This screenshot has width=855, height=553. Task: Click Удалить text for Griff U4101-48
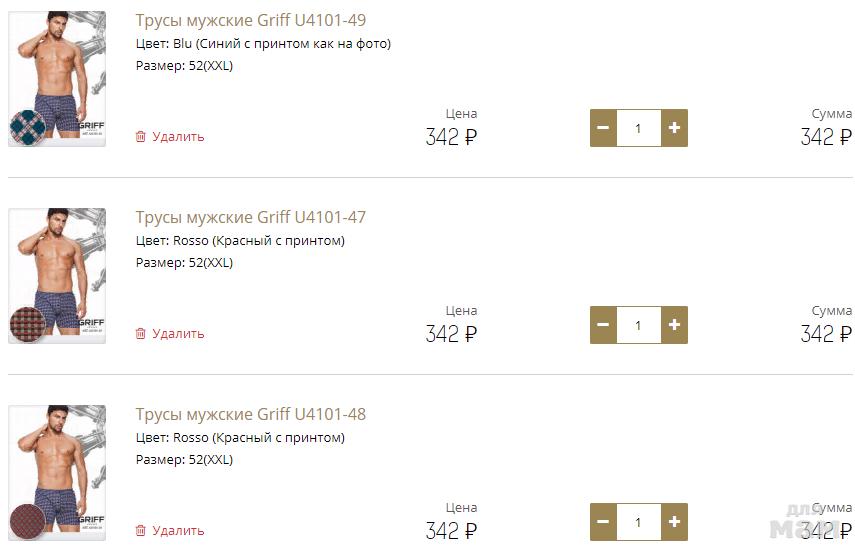click(x=178, y=531)
